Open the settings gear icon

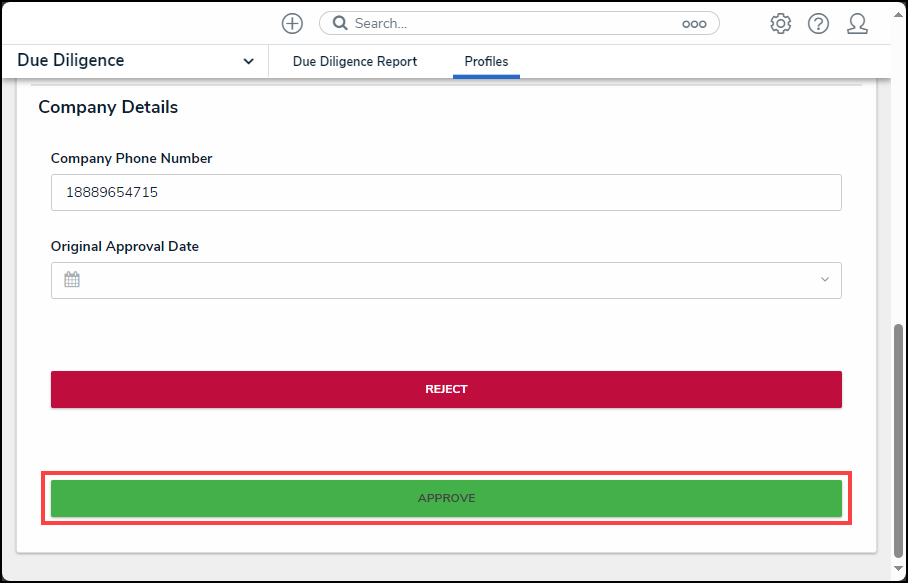[781, 24]
